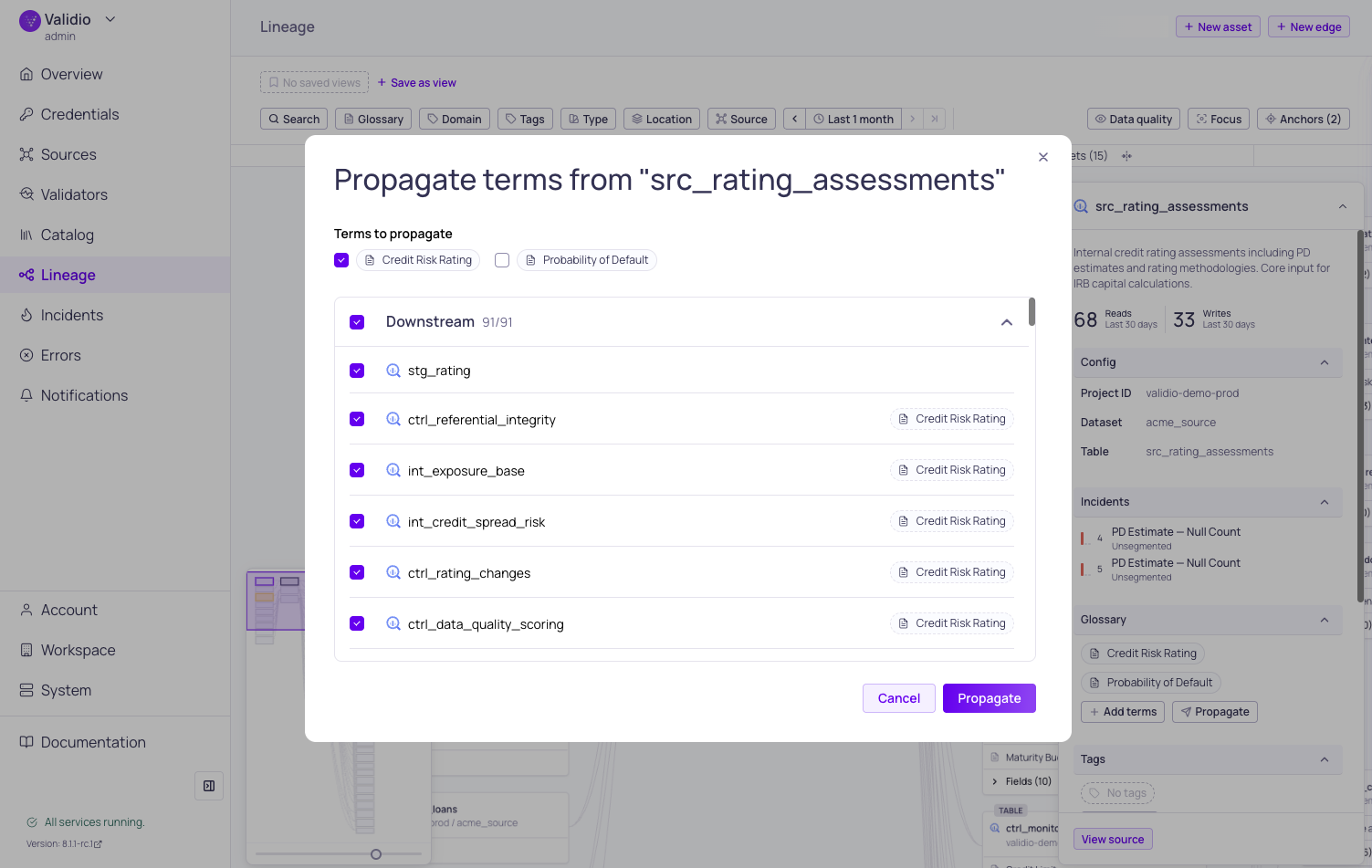Click the Lineage sidebar icon

click(x=26, y=275)
